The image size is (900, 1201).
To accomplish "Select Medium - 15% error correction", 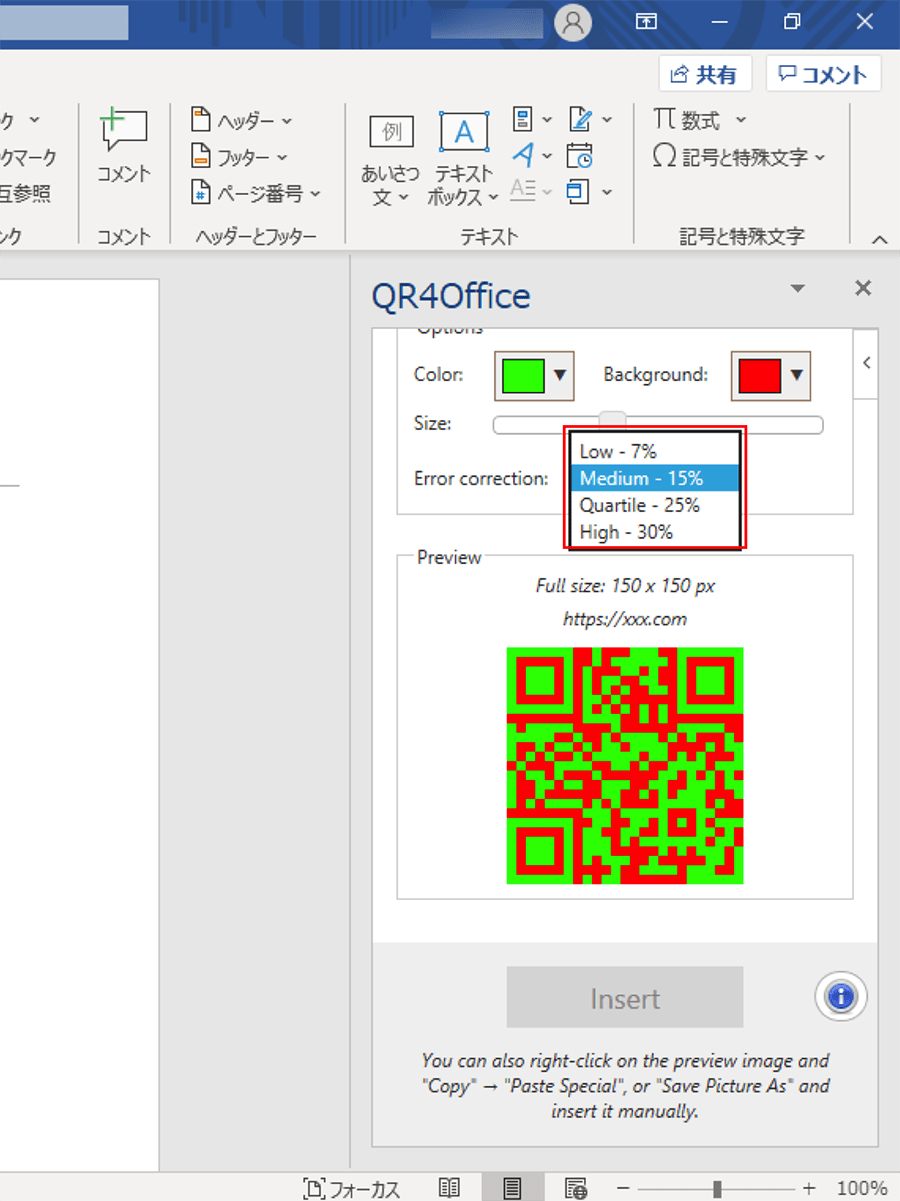I will click(x=654, y=478).
